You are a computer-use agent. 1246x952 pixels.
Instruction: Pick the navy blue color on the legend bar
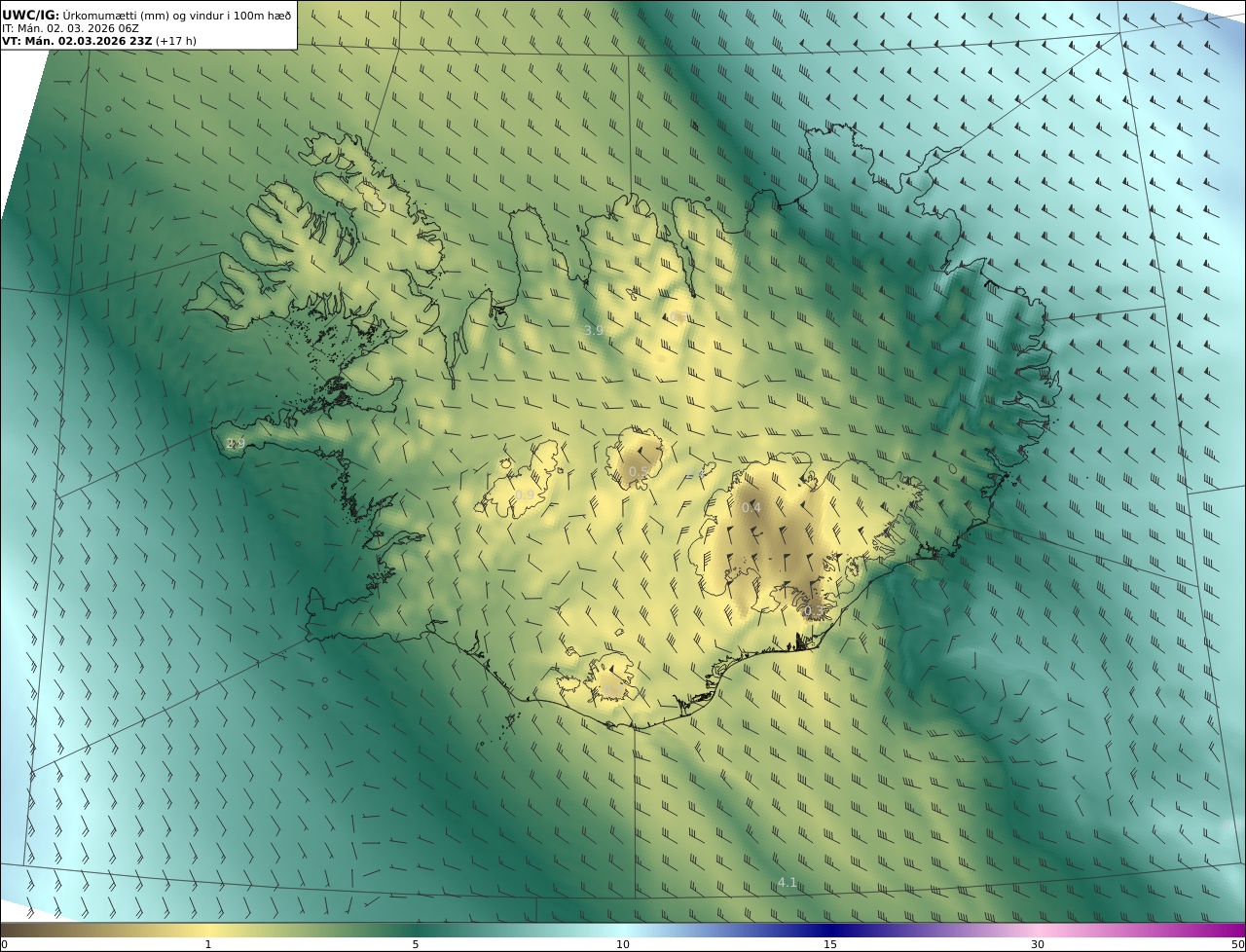(830, 930)
